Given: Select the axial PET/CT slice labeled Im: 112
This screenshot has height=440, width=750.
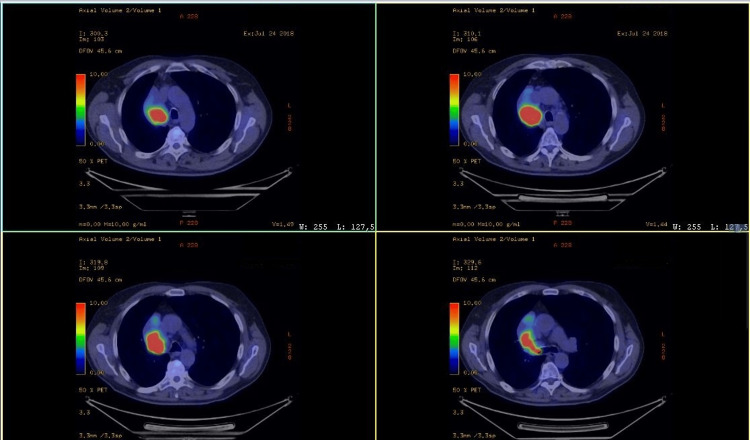Looking at the screenshot, I should [x=563, y=336].
